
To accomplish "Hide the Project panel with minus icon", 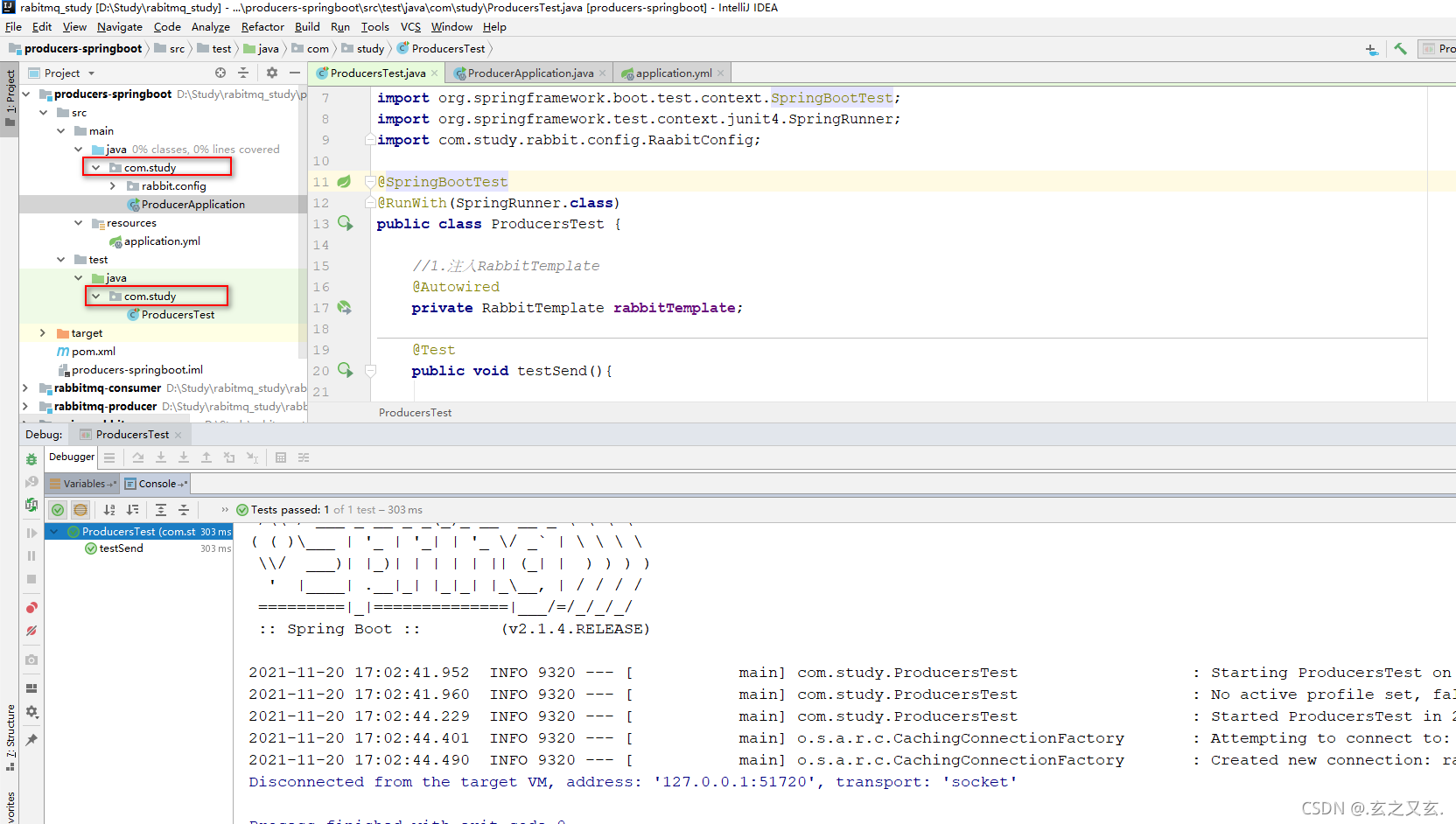I will 295,73.
